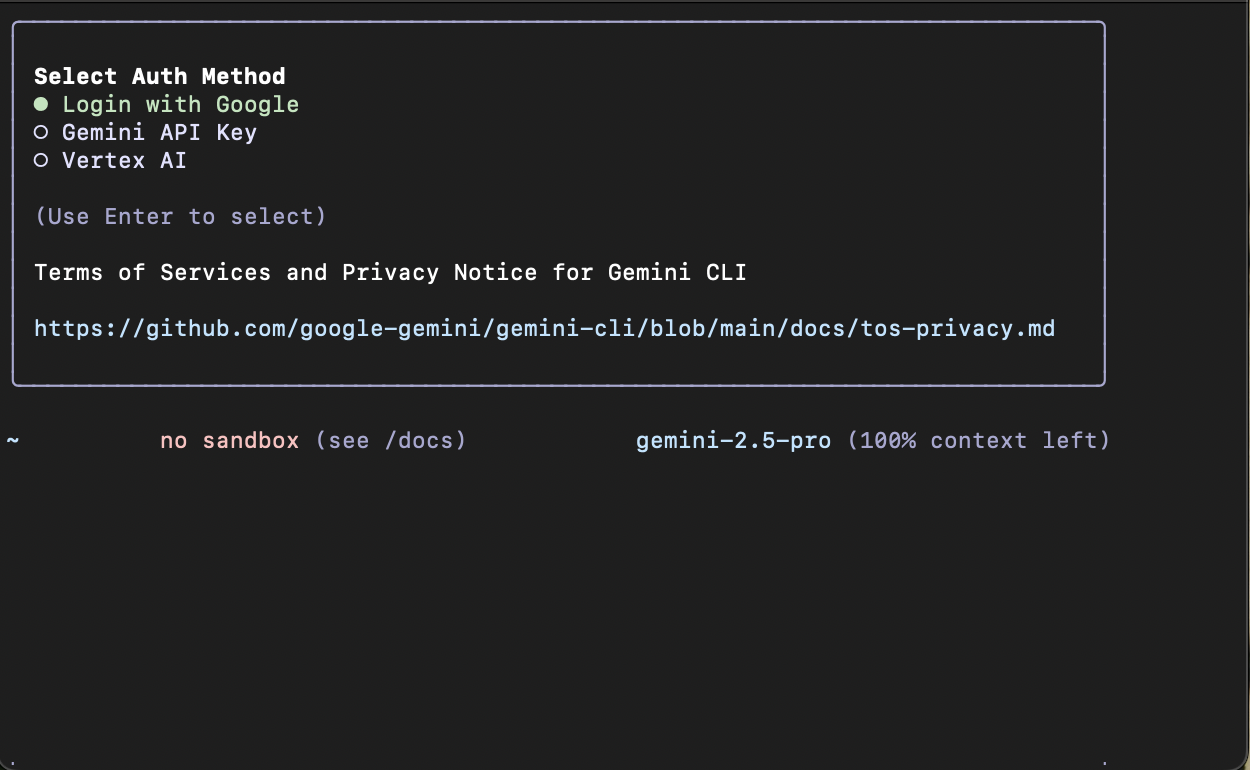
Task: Click the filled green dot beside Login with Google
Action: pos(40,103)
